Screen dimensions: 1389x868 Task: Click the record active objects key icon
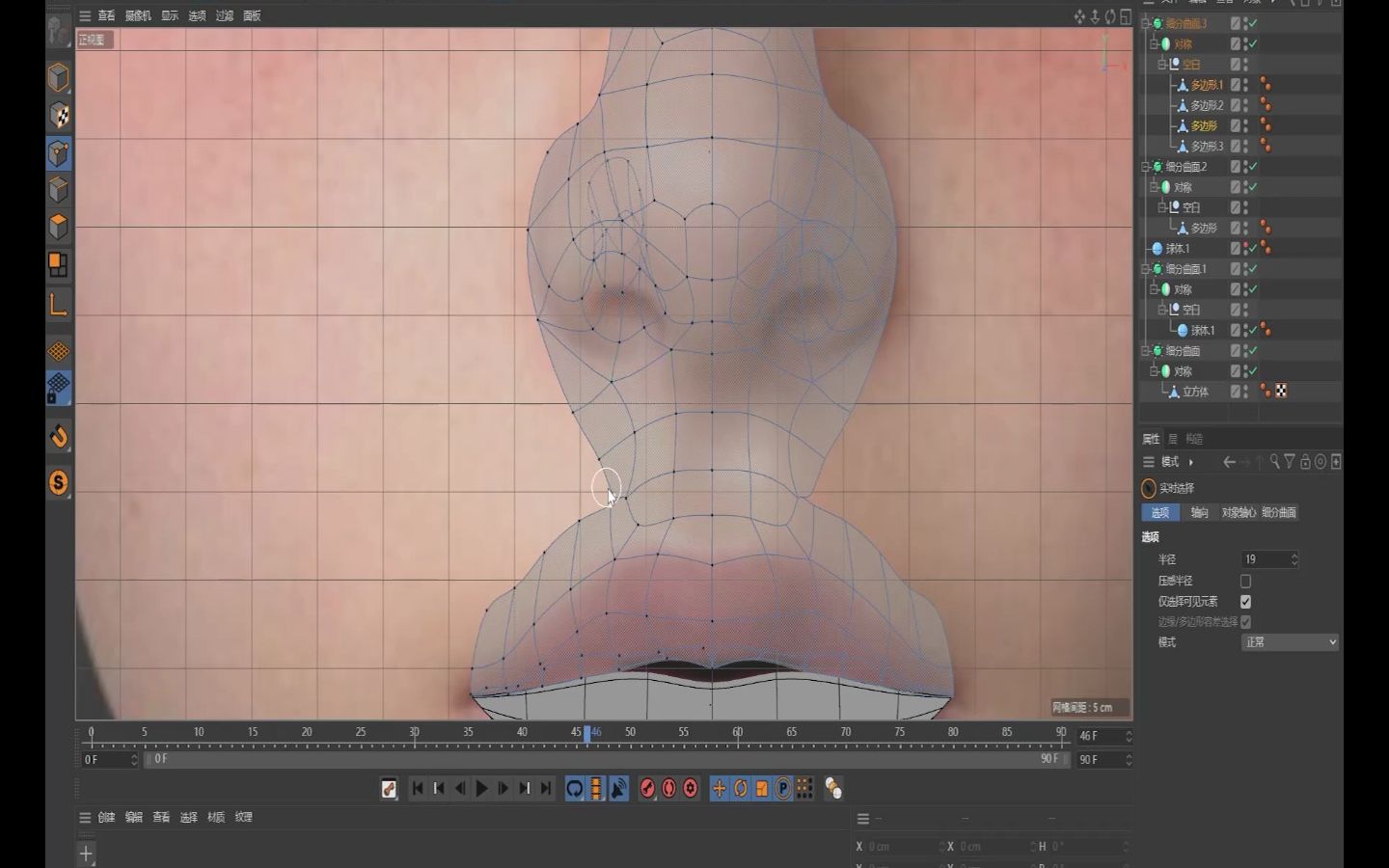[647, 789]
